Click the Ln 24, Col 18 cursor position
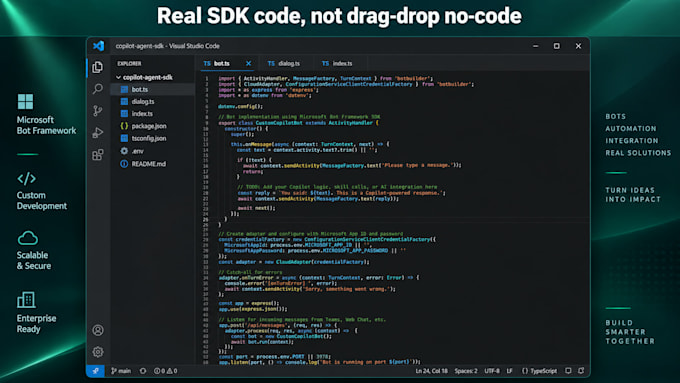 432,371
